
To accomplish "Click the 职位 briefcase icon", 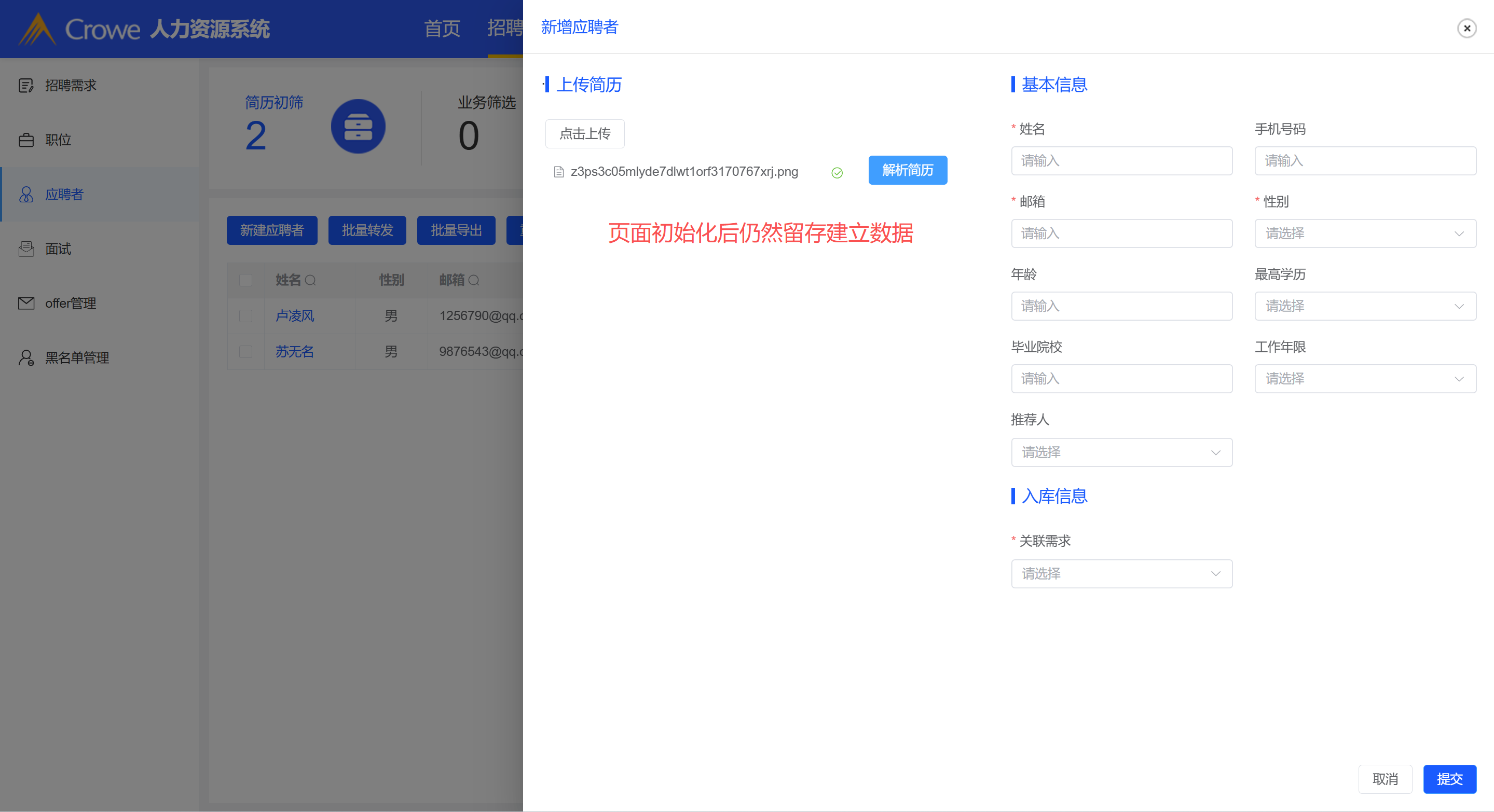I will pyautogui.click(x=26, y=141).
